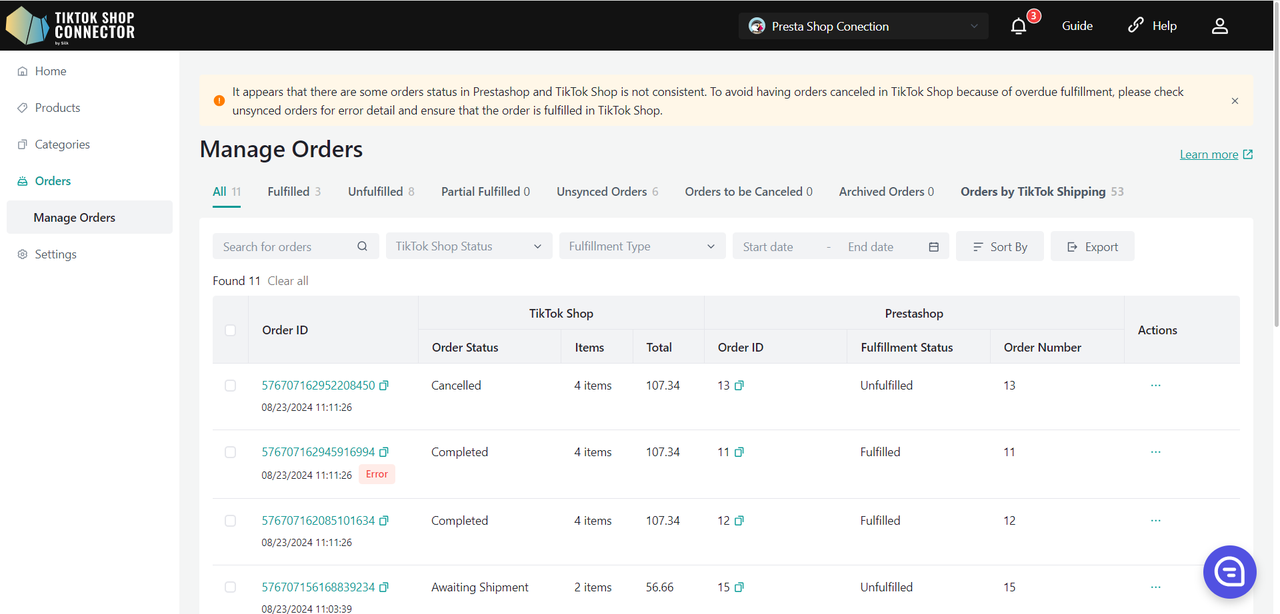This screenshot has height=614, width=1280.
Task: Switch to the Archived Orders tab
Action: [x=887, y=191]
